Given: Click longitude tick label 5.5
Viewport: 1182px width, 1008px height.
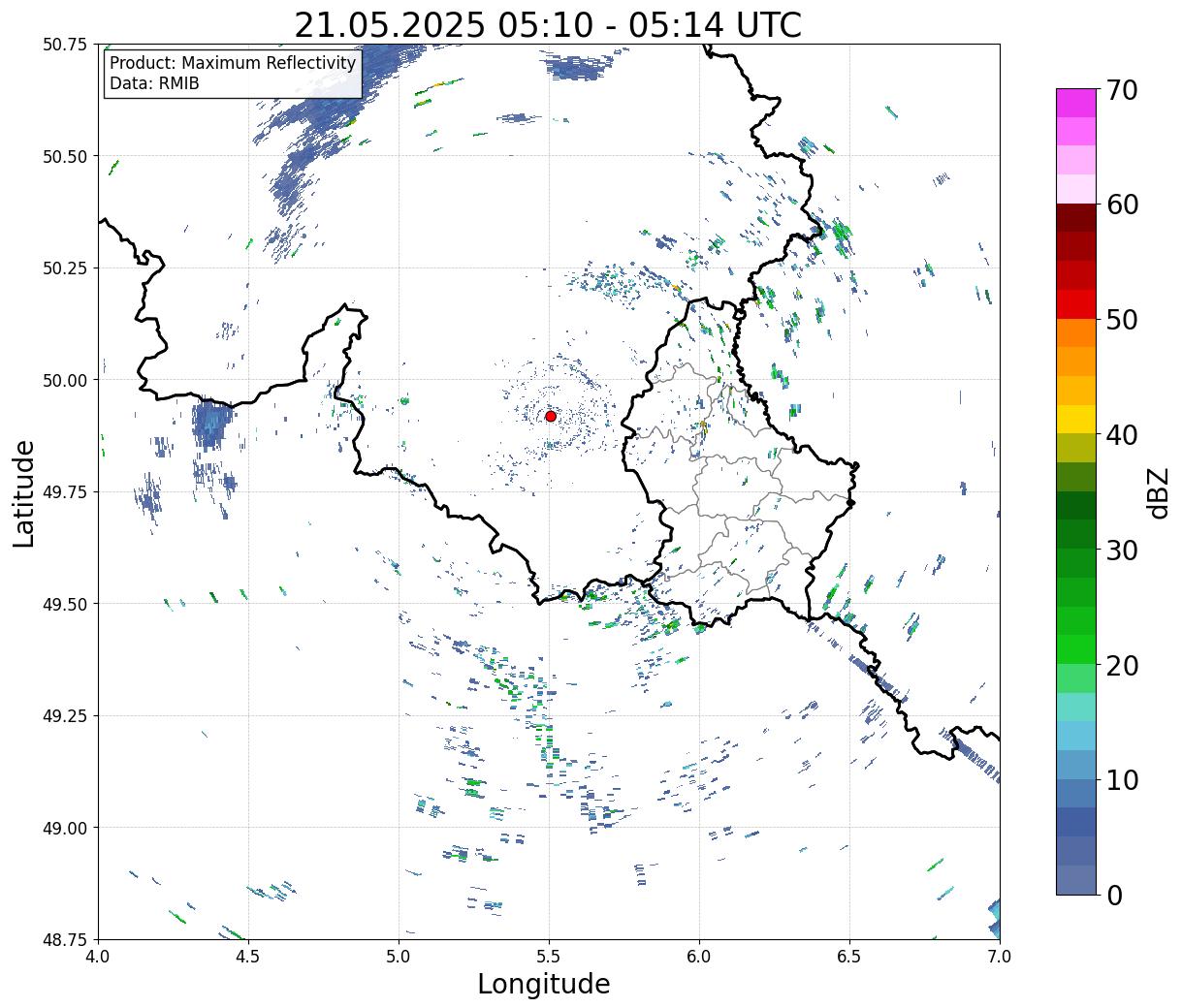Looking at the screenshot, I should tap(549, 956).
